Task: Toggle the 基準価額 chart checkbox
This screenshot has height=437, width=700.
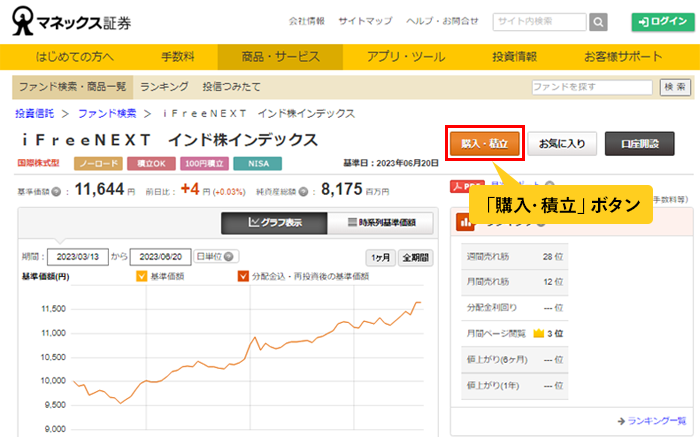Action: [142, 276]
